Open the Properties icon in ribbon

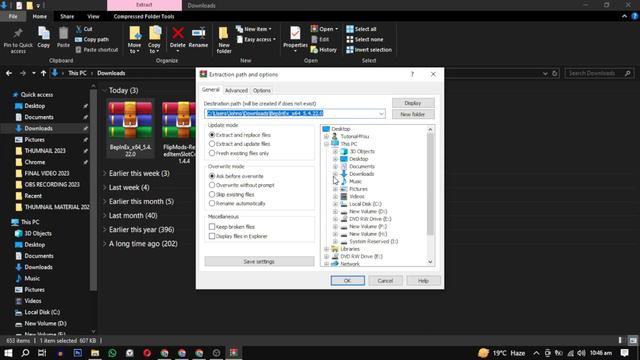click(x=295, y=33)
